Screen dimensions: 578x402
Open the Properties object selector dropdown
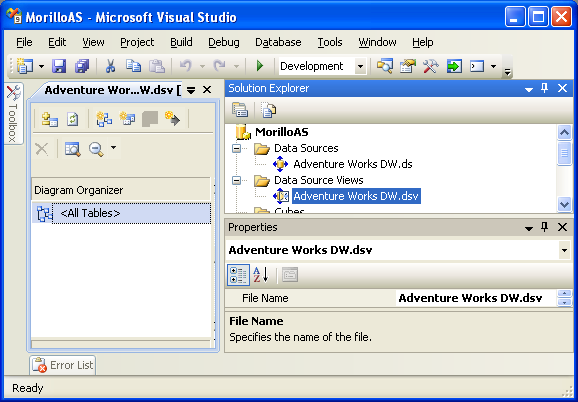(564, 250)
